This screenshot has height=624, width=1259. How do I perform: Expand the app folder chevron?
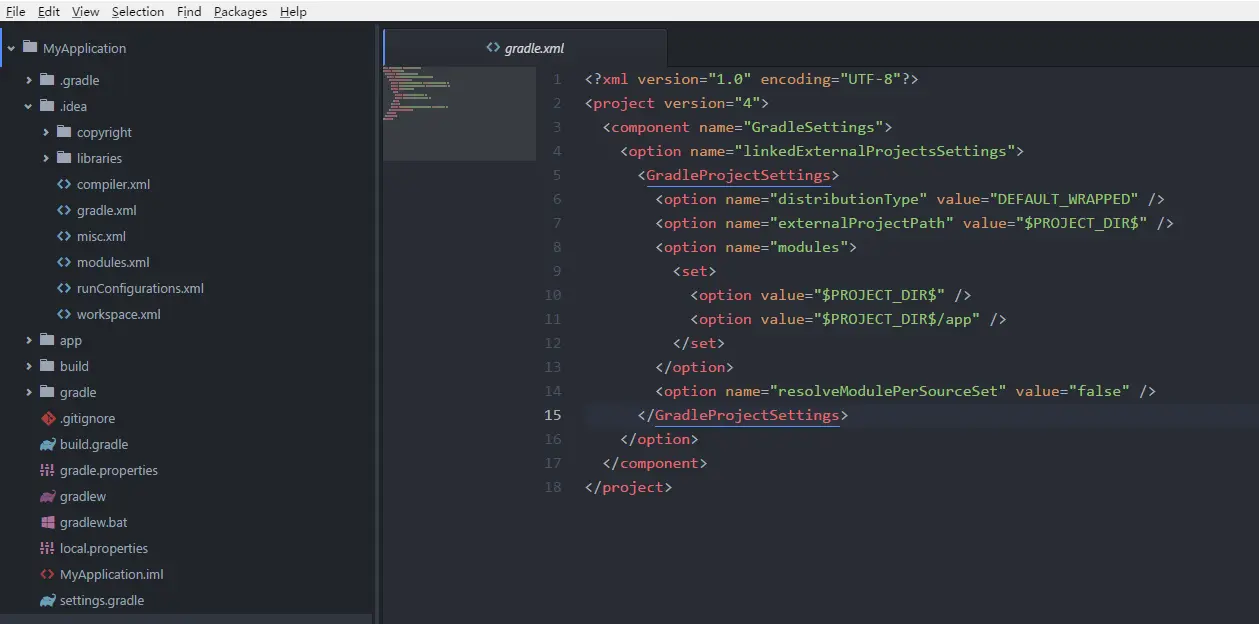29,340
